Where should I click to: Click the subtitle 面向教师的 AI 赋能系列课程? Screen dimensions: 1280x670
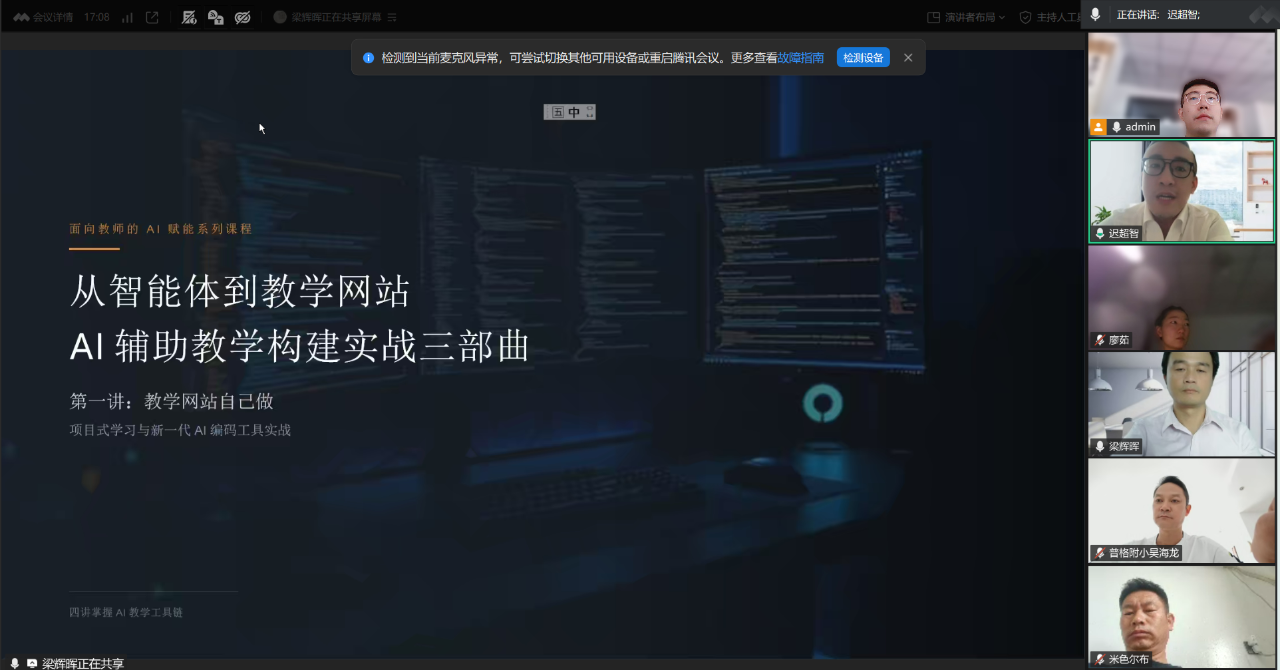[x=161, y=228]
